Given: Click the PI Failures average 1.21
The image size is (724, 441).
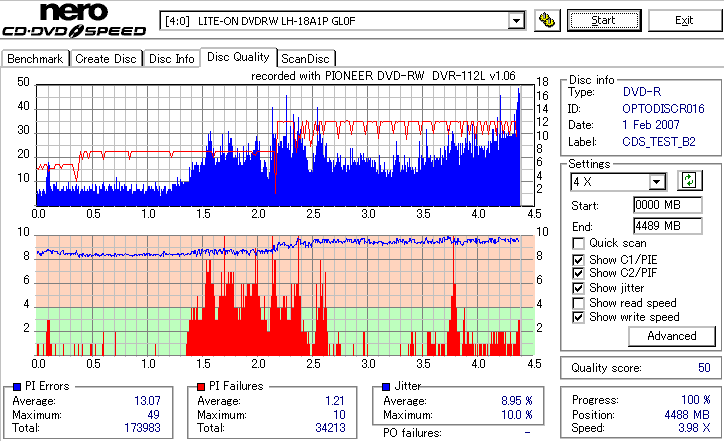Looking at the screenshot, I should pyautogui.click(x=335, y=401).
